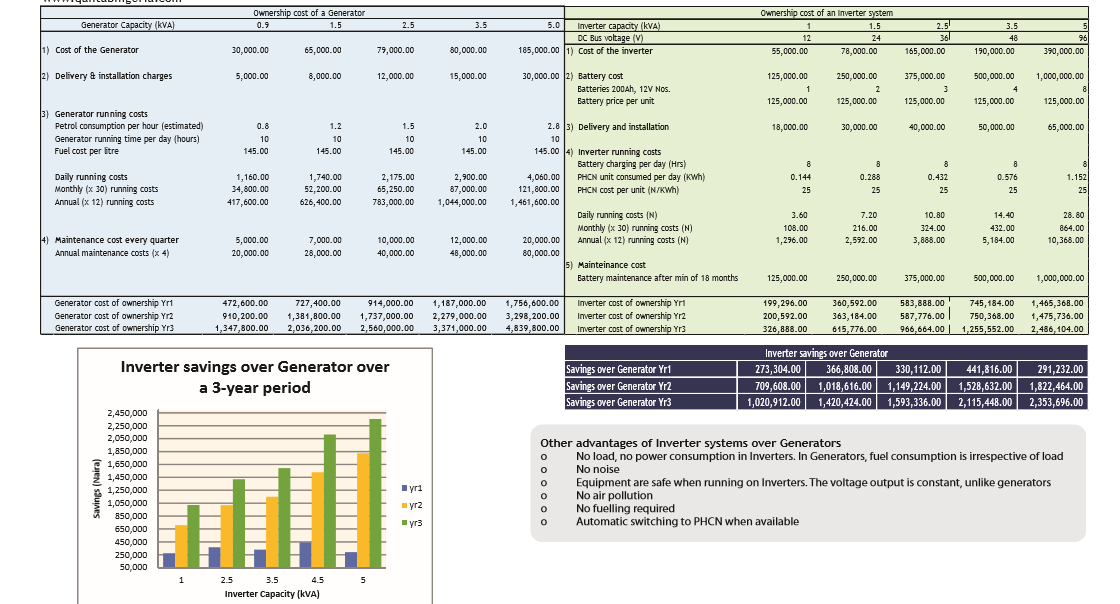Screen dimensions: 1120x604
Task: Select the 2,486,104.00 inverter ownership Yr3 cell
Action: [1057, 328]
